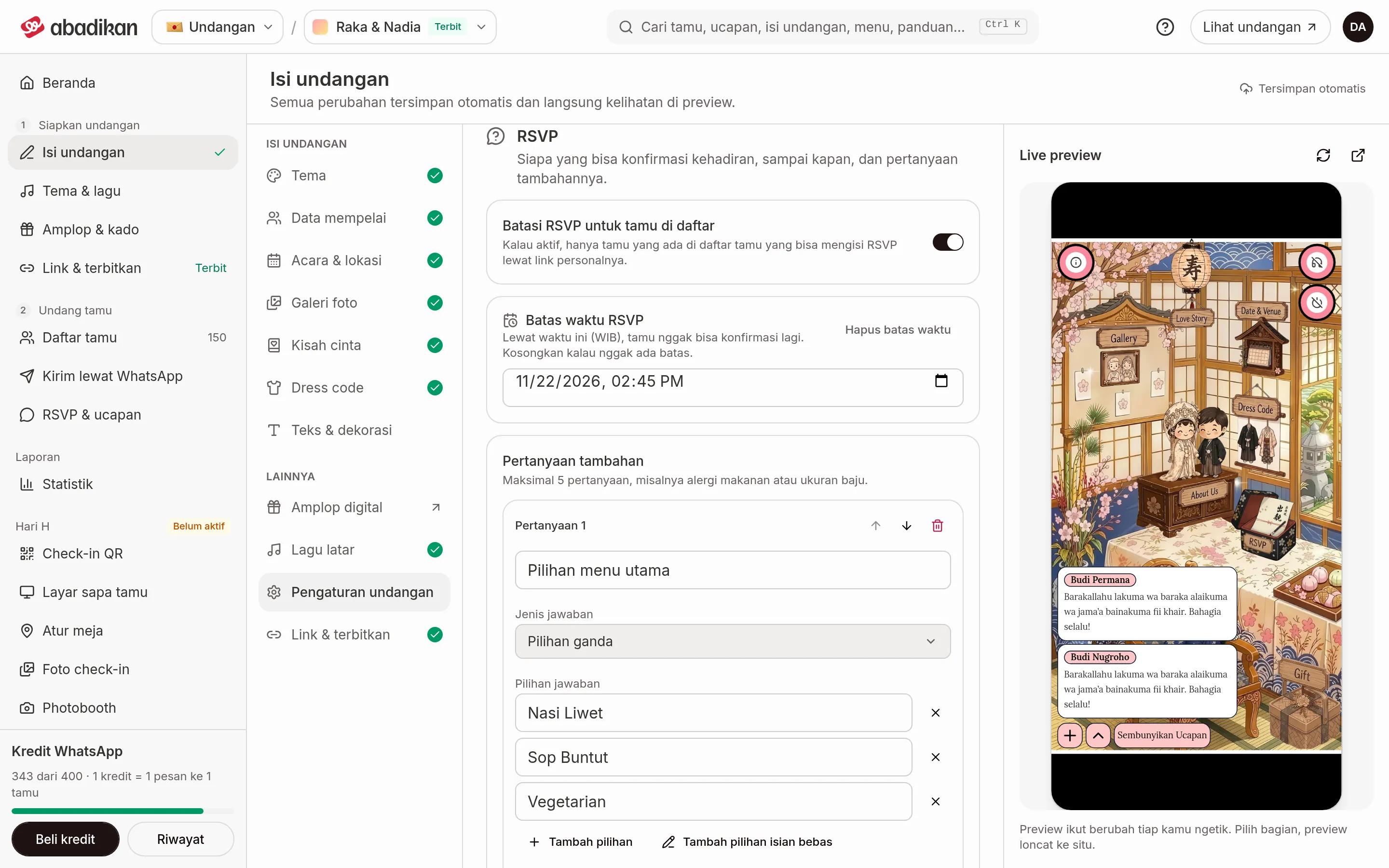
Task: Expand the Undangan workspace dropdown
Action: 218,27
